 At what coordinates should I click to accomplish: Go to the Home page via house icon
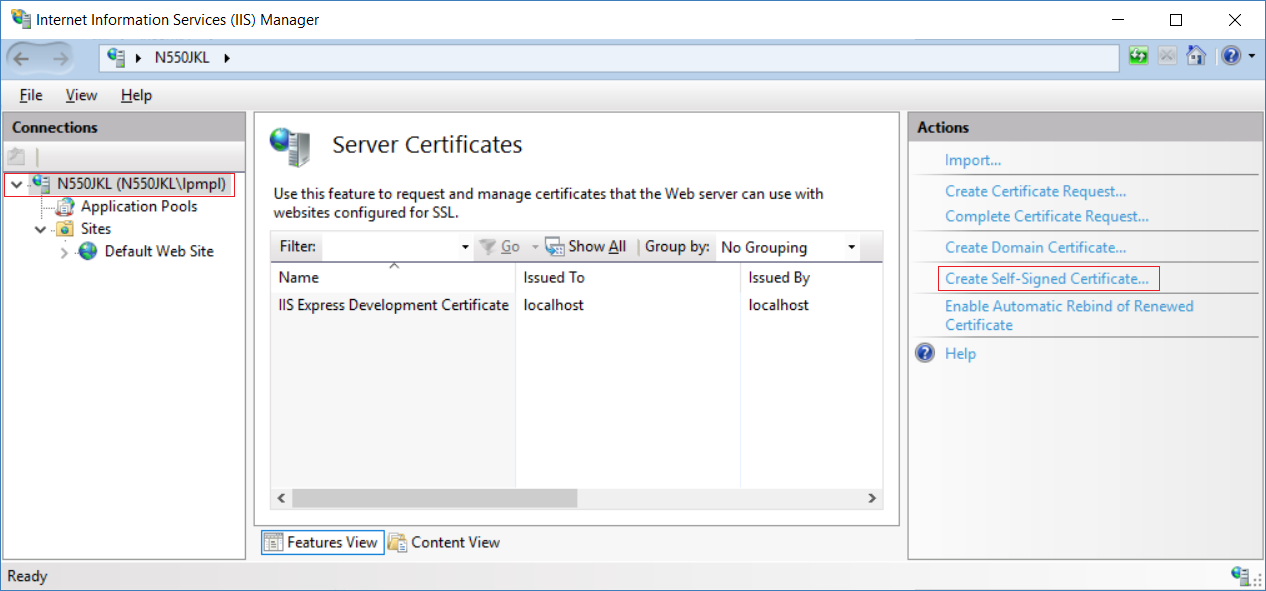[x=1195, y=56]
